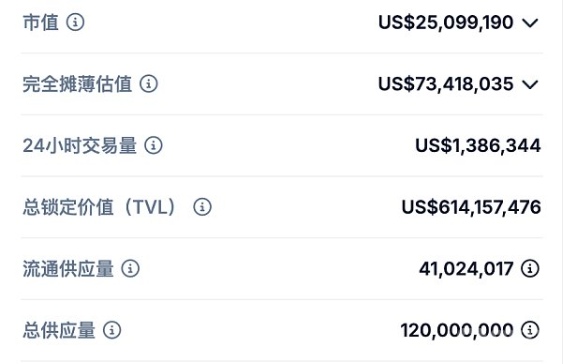Open info icon right of 41,024,017
The height and width of the screenshot is (364, 566).
tap(530, 269)
